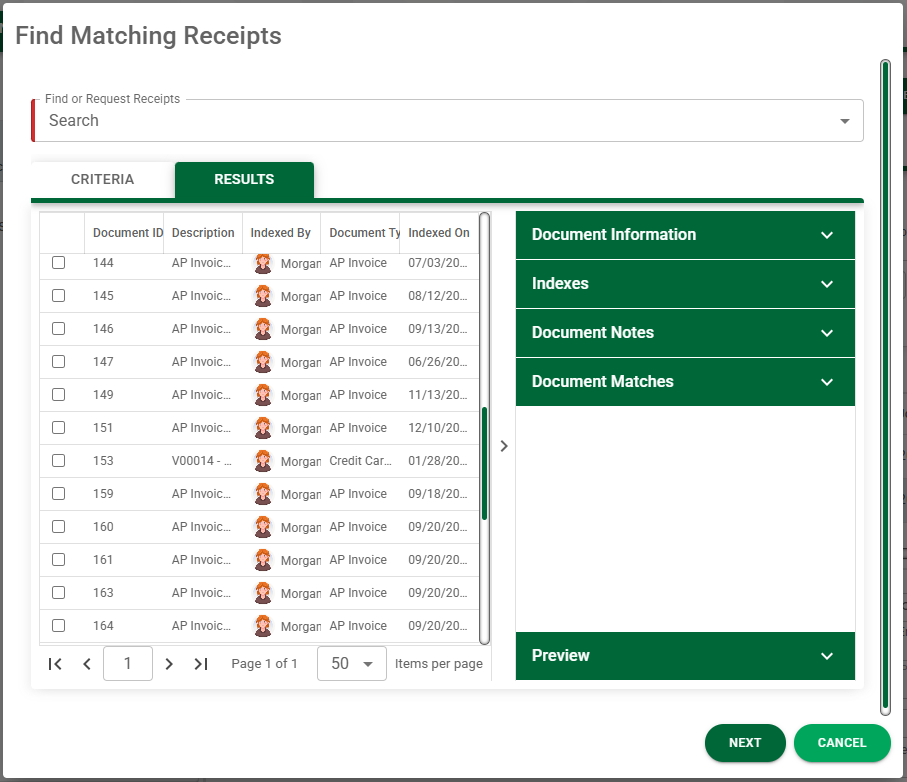
Task: Expand the Indexes panel
Action: [685, 284]
